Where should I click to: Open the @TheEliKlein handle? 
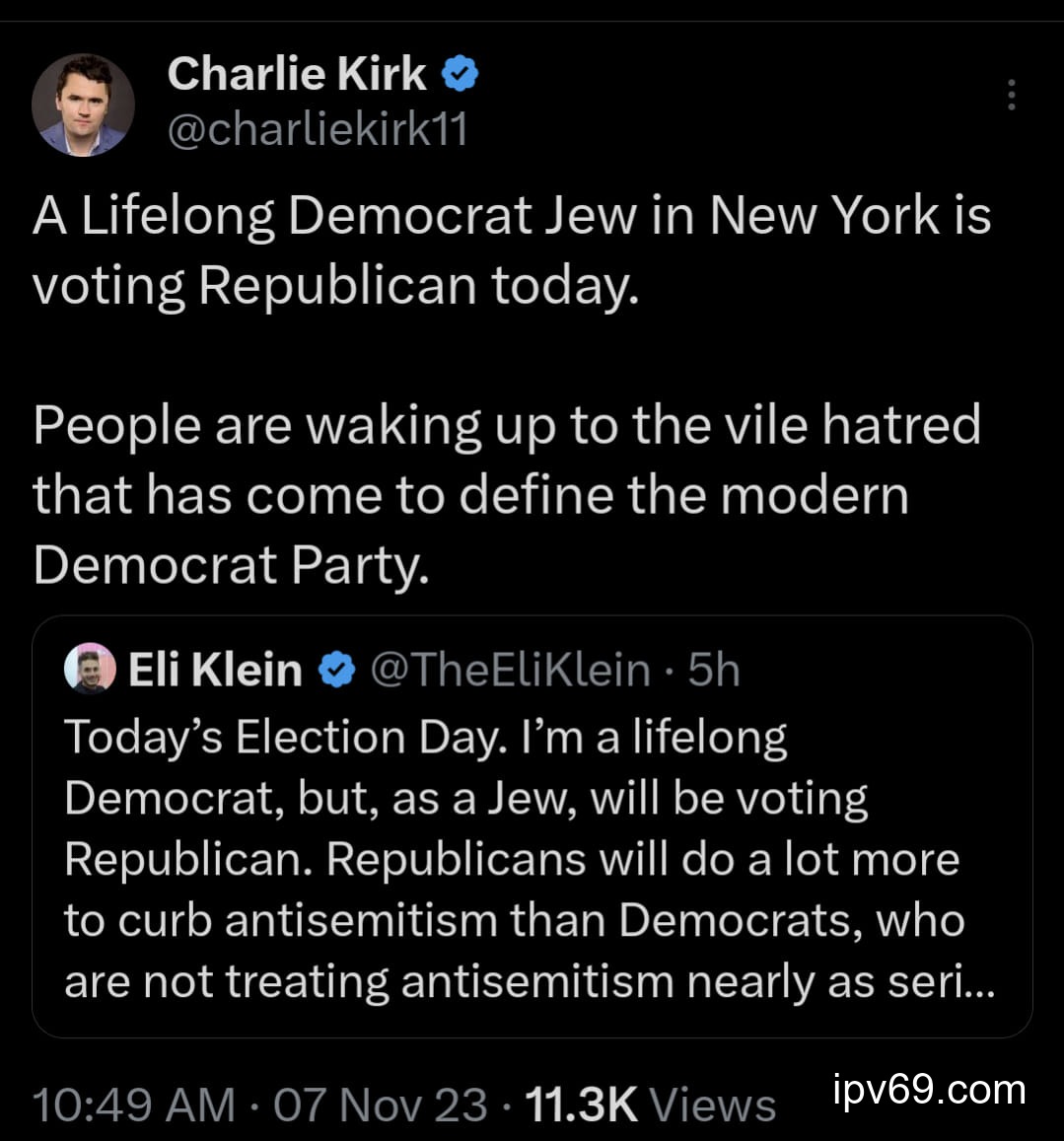(x=510, y=671)
